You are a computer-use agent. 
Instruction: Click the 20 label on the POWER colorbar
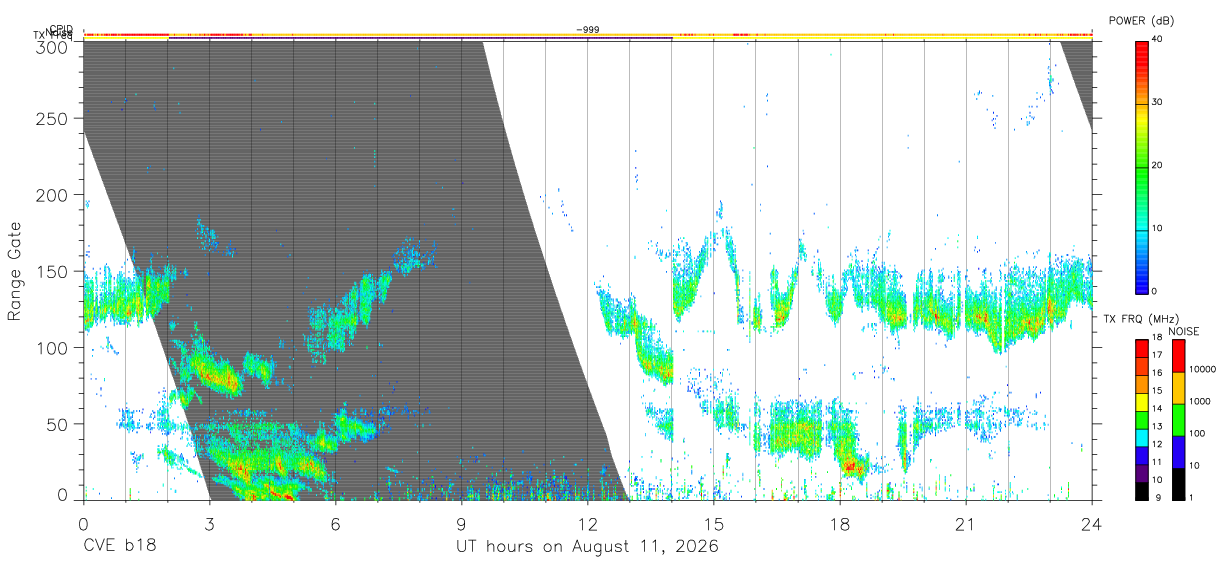[x=1158, y=165]
